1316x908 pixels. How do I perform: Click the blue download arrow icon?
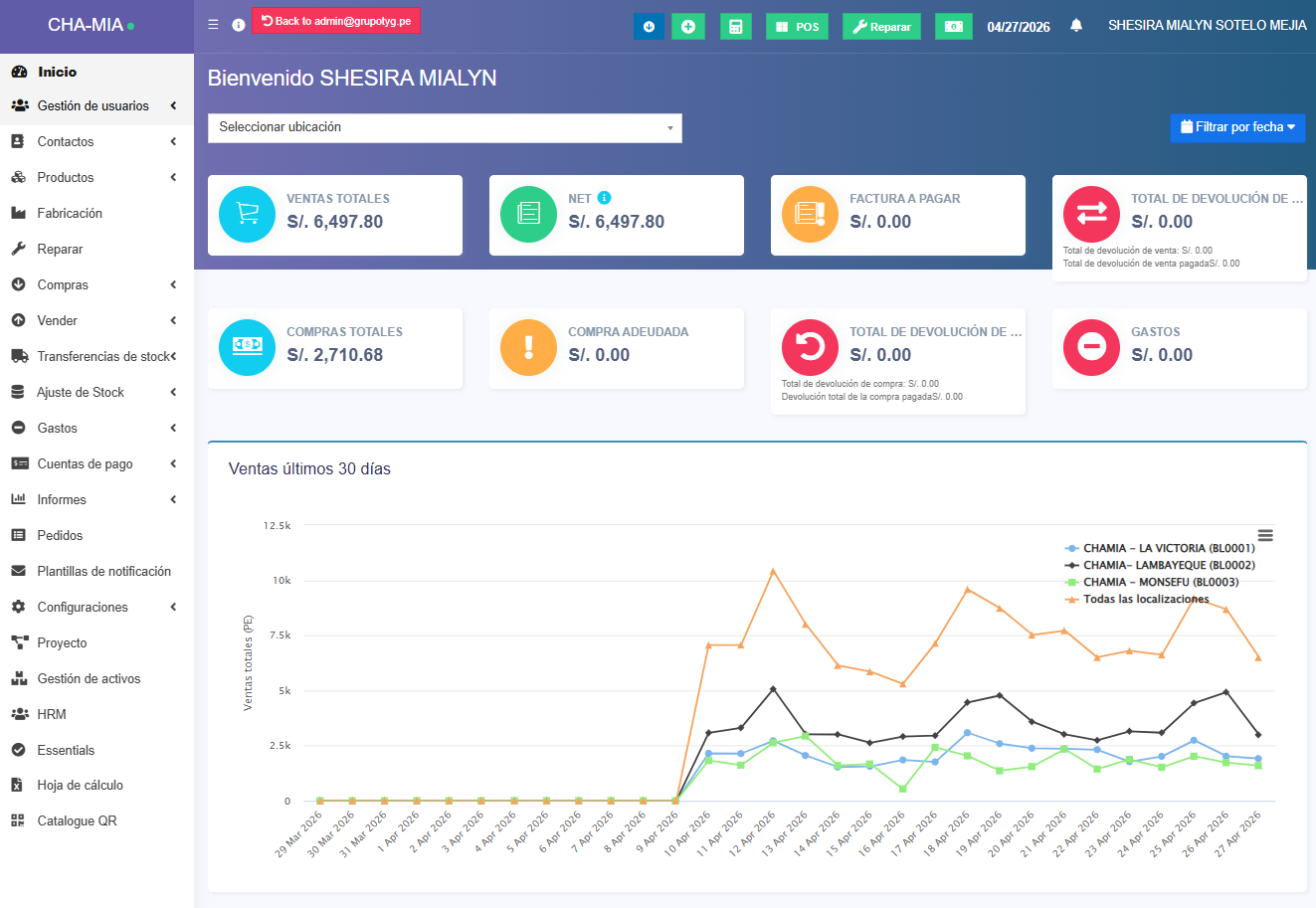[649, 27]
